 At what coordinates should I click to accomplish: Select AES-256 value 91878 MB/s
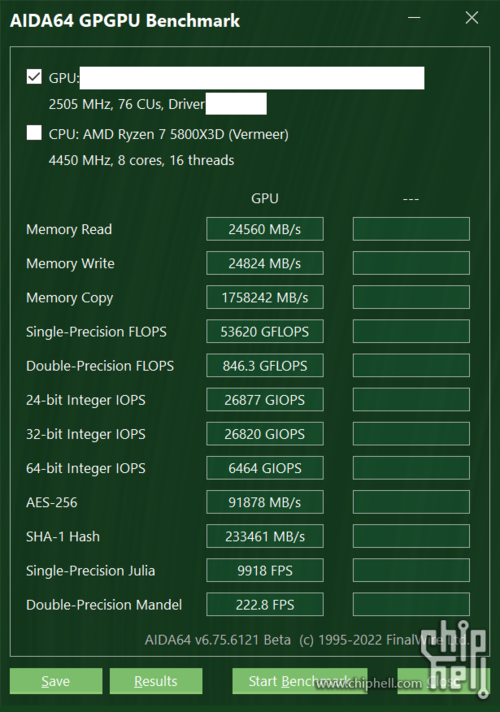265,502
